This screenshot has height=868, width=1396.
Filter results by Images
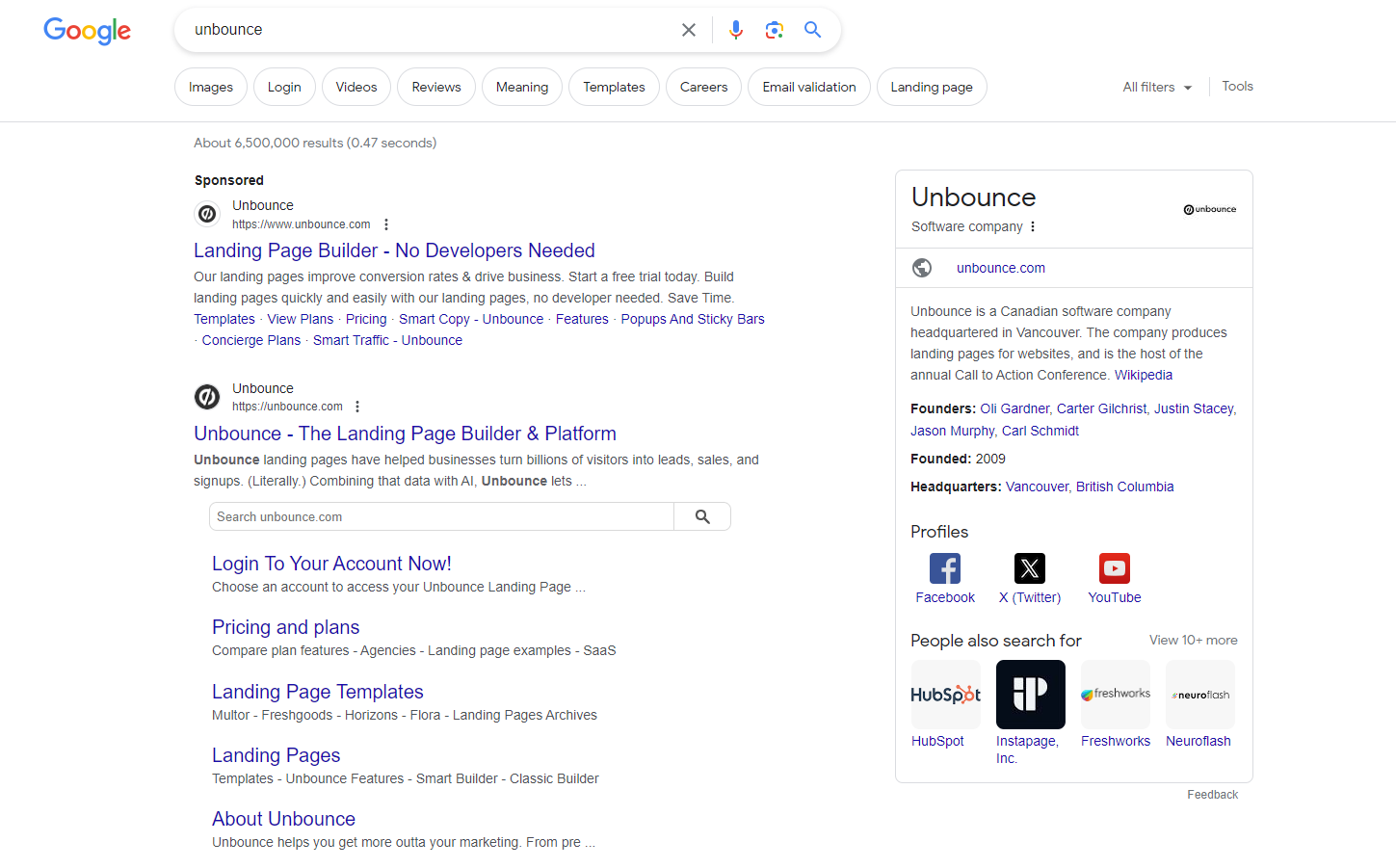(211, 87)
